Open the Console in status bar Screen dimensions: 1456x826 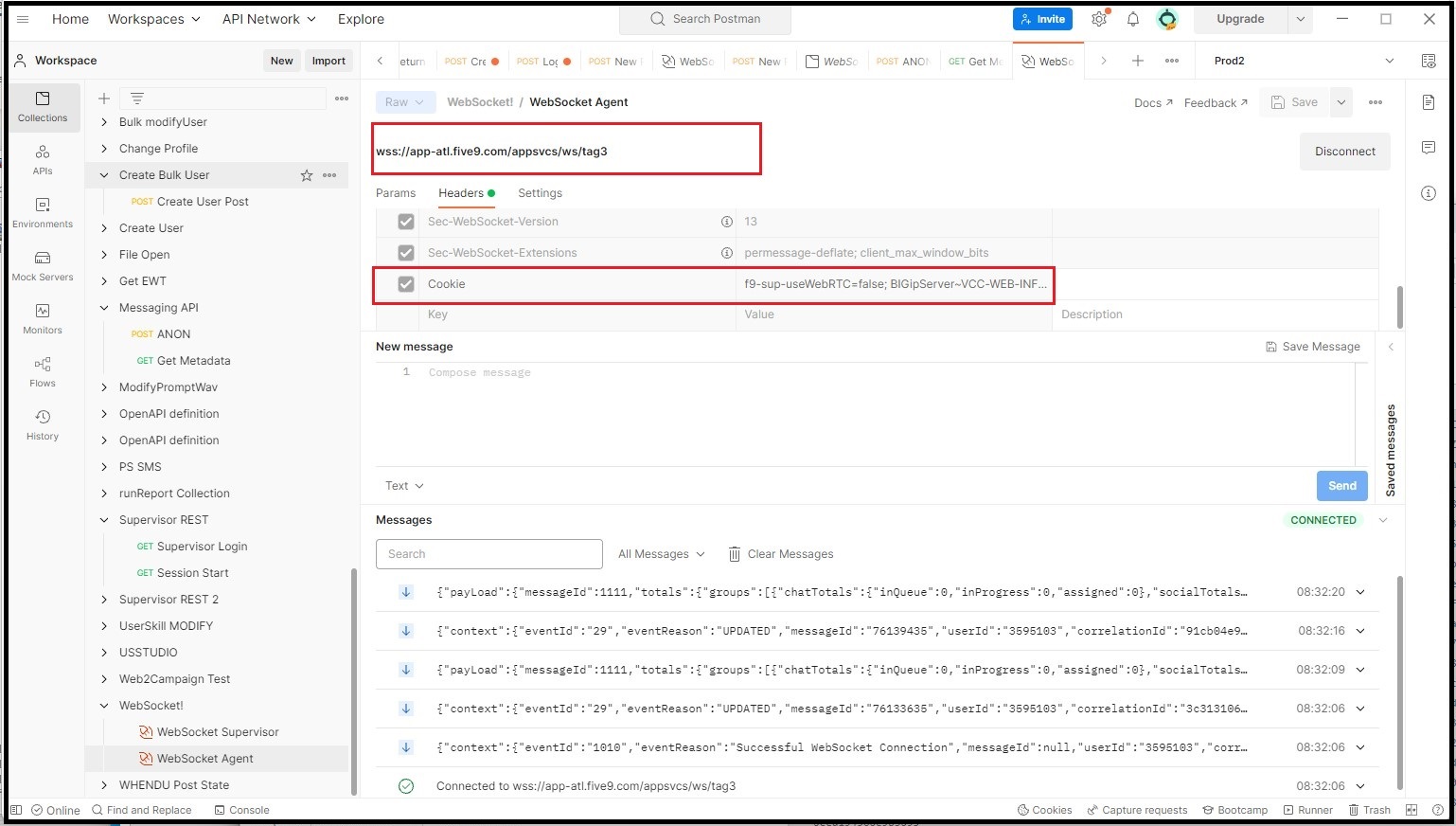[242, 810]
